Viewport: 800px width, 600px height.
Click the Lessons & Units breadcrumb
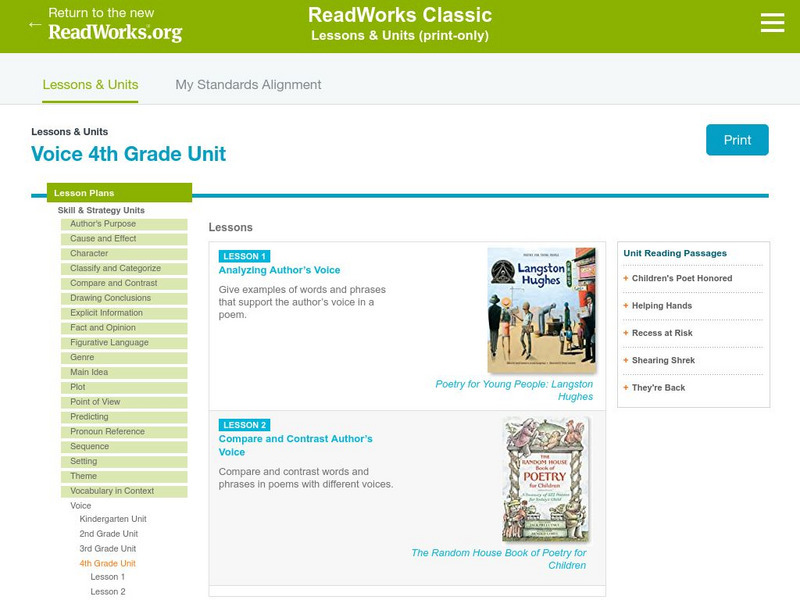pos(69,132)
